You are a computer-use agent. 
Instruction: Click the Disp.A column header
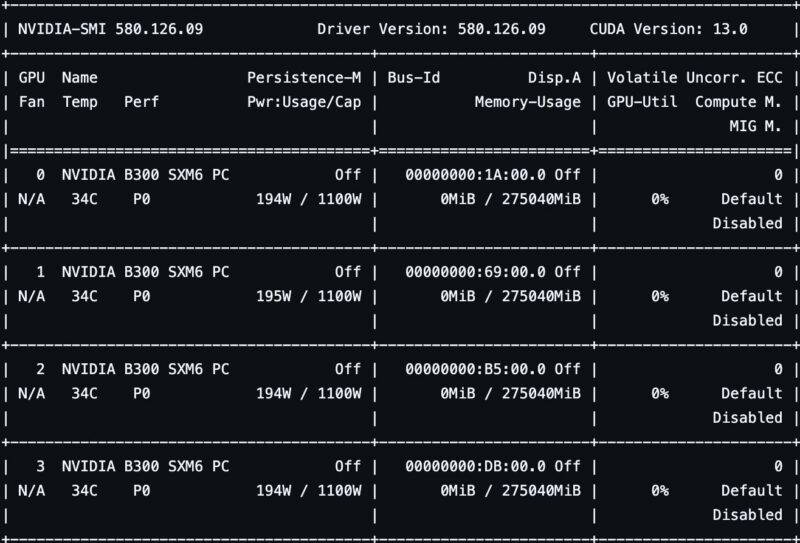tap(554, 78)
